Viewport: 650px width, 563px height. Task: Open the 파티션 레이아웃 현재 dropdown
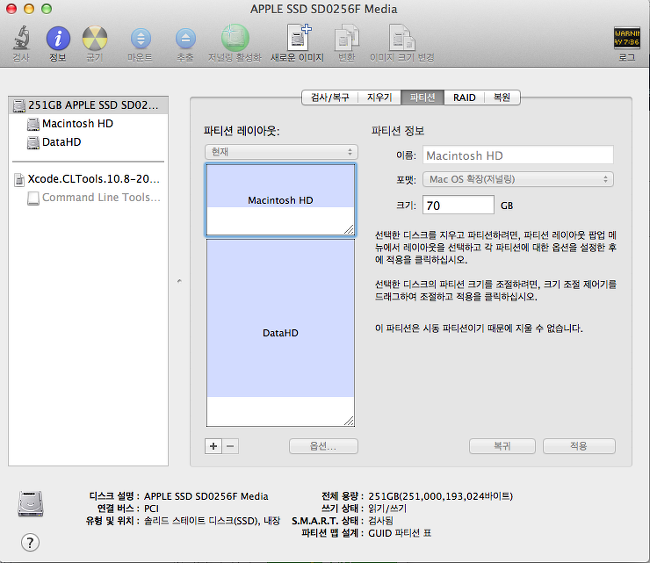tap(281, 152)
